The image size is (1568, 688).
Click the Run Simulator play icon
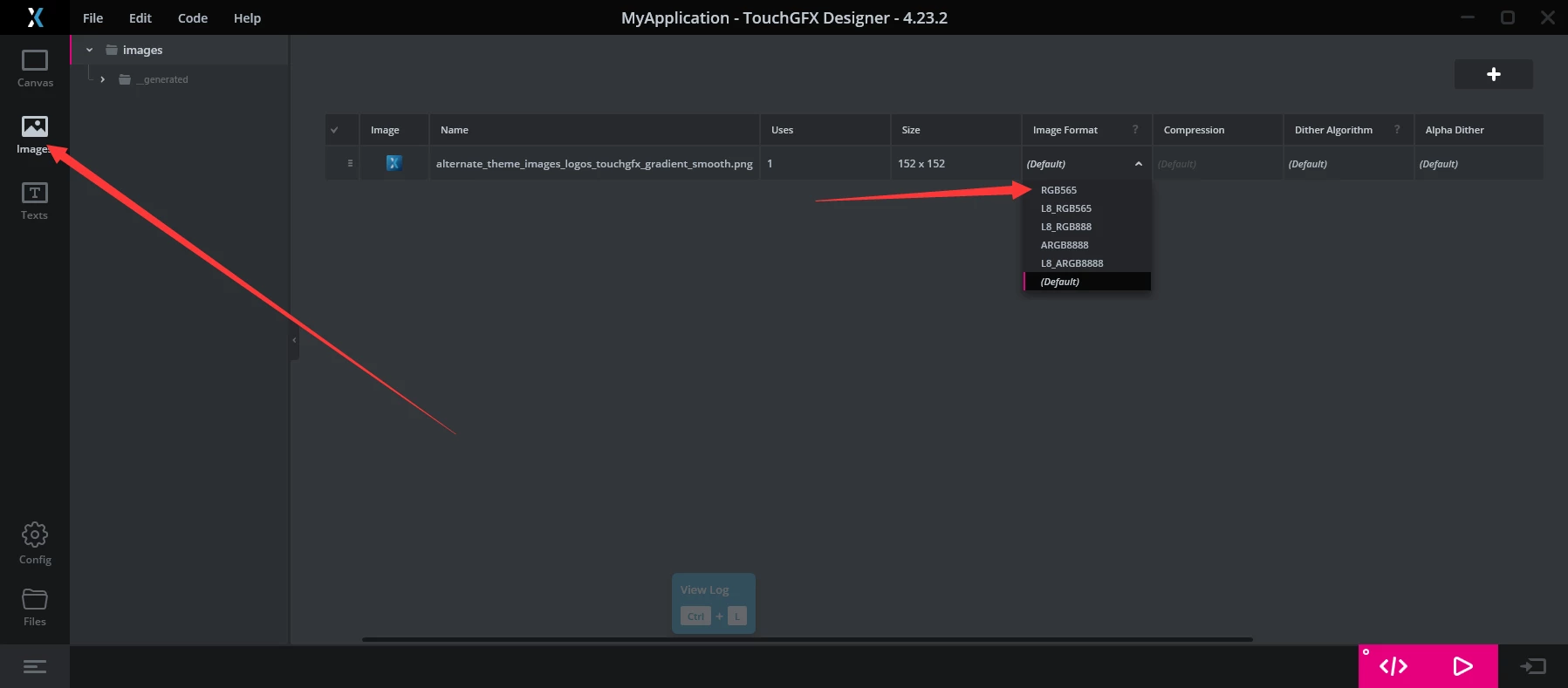(x=1463, y=666)
